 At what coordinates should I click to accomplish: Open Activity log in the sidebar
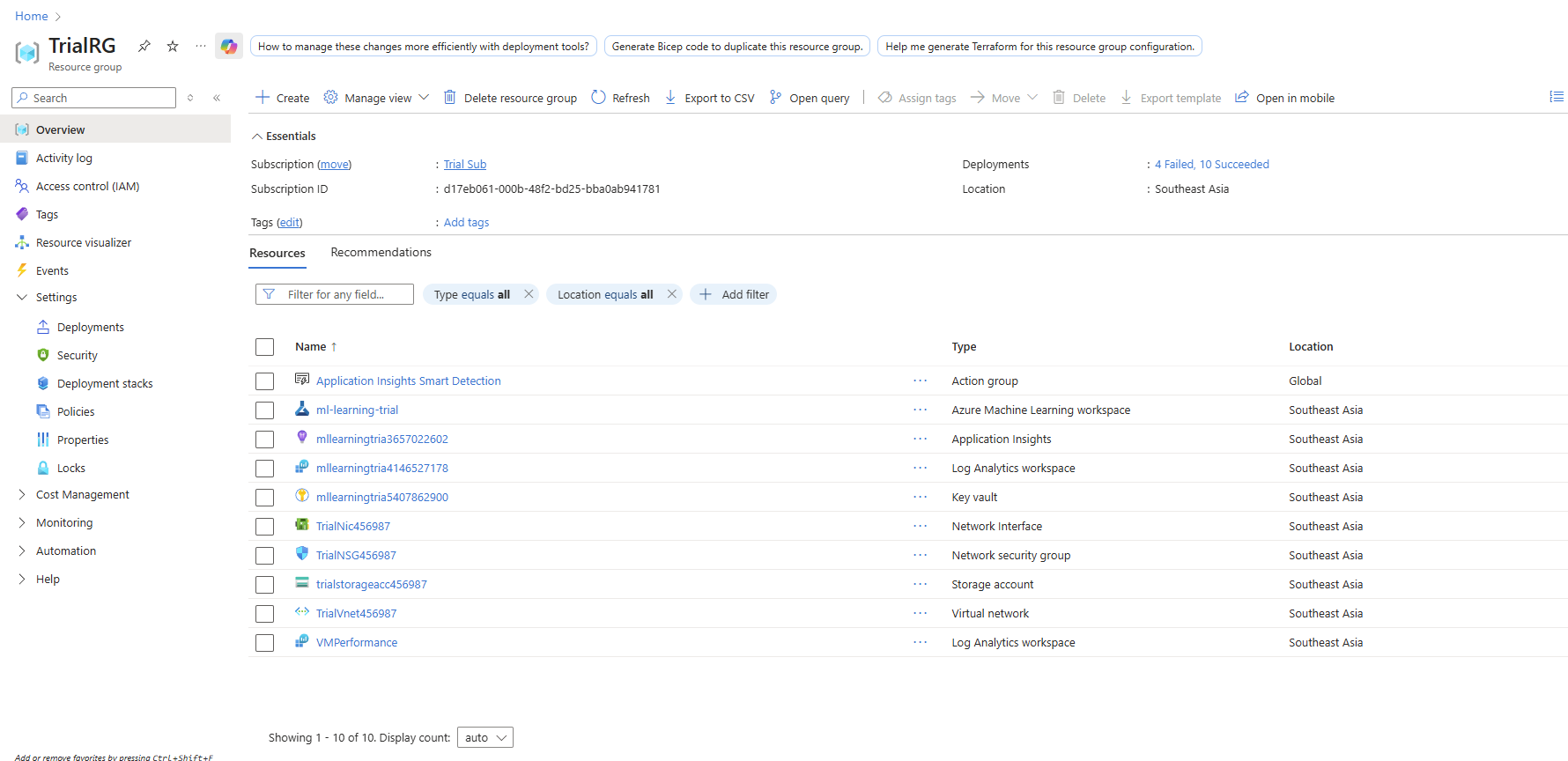63,159
